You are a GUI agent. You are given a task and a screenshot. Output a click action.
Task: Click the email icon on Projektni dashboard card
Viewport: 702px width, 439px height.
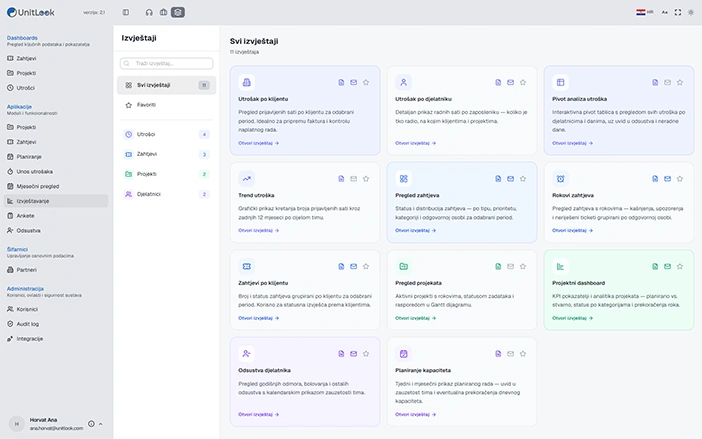pos(667,266)
